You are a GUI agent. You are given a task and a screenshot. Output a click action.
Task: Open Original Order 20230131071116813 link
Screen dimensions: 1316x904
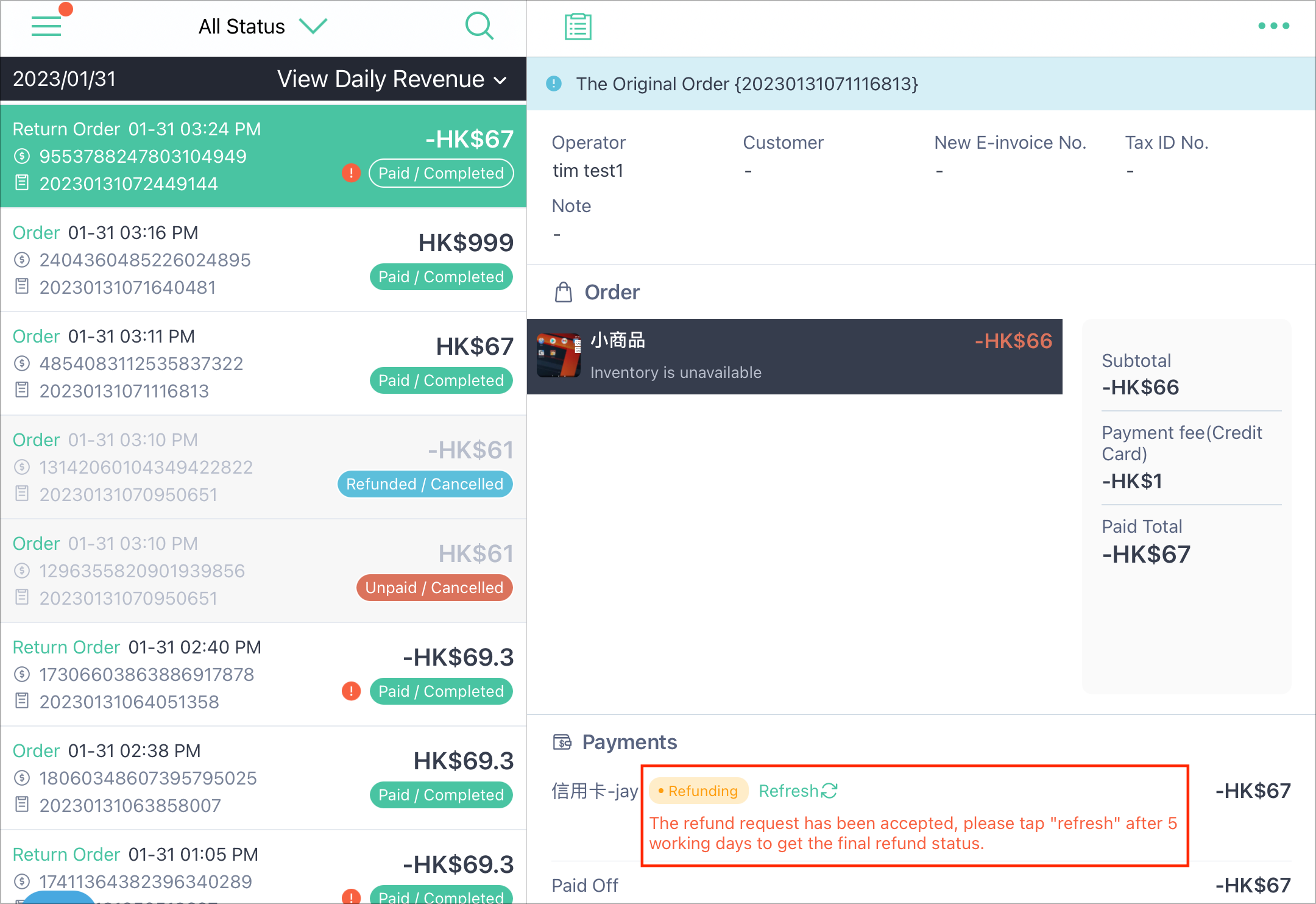[x=747, y=84]
